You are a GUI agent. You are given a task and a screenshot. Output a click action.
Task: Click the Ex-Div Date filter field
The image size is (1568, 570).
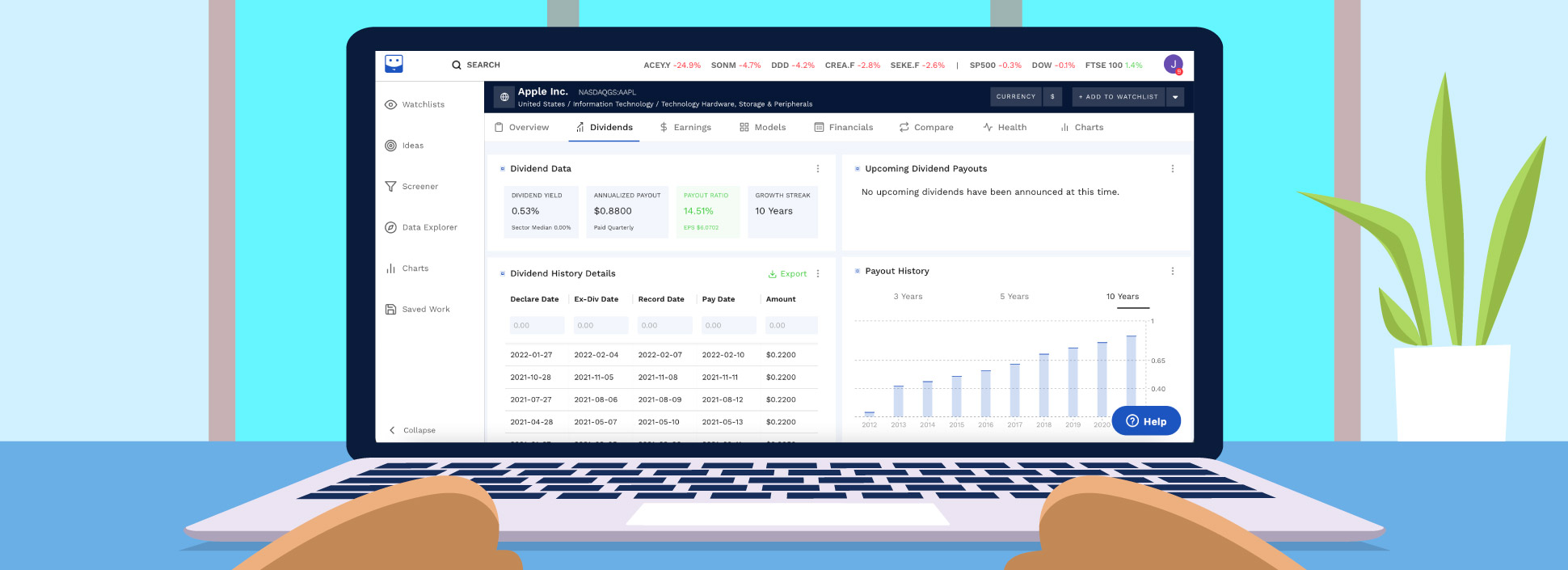click(601, 325)
